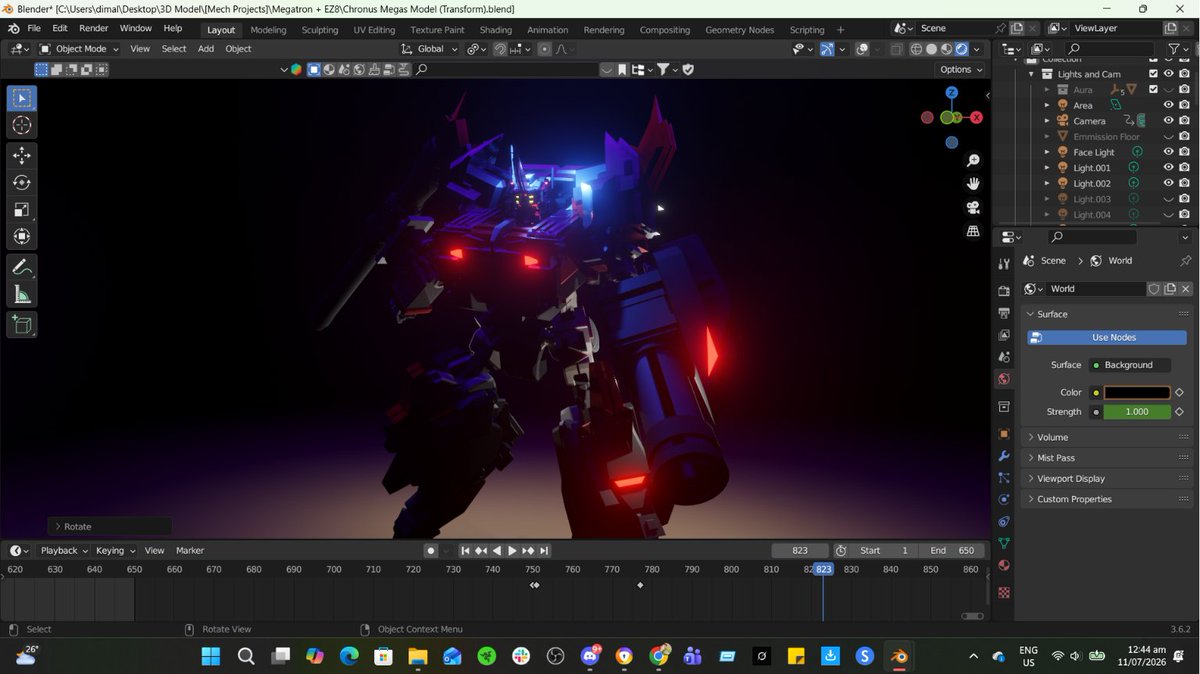Toggle auto keying record button

(x=431, y=551)
